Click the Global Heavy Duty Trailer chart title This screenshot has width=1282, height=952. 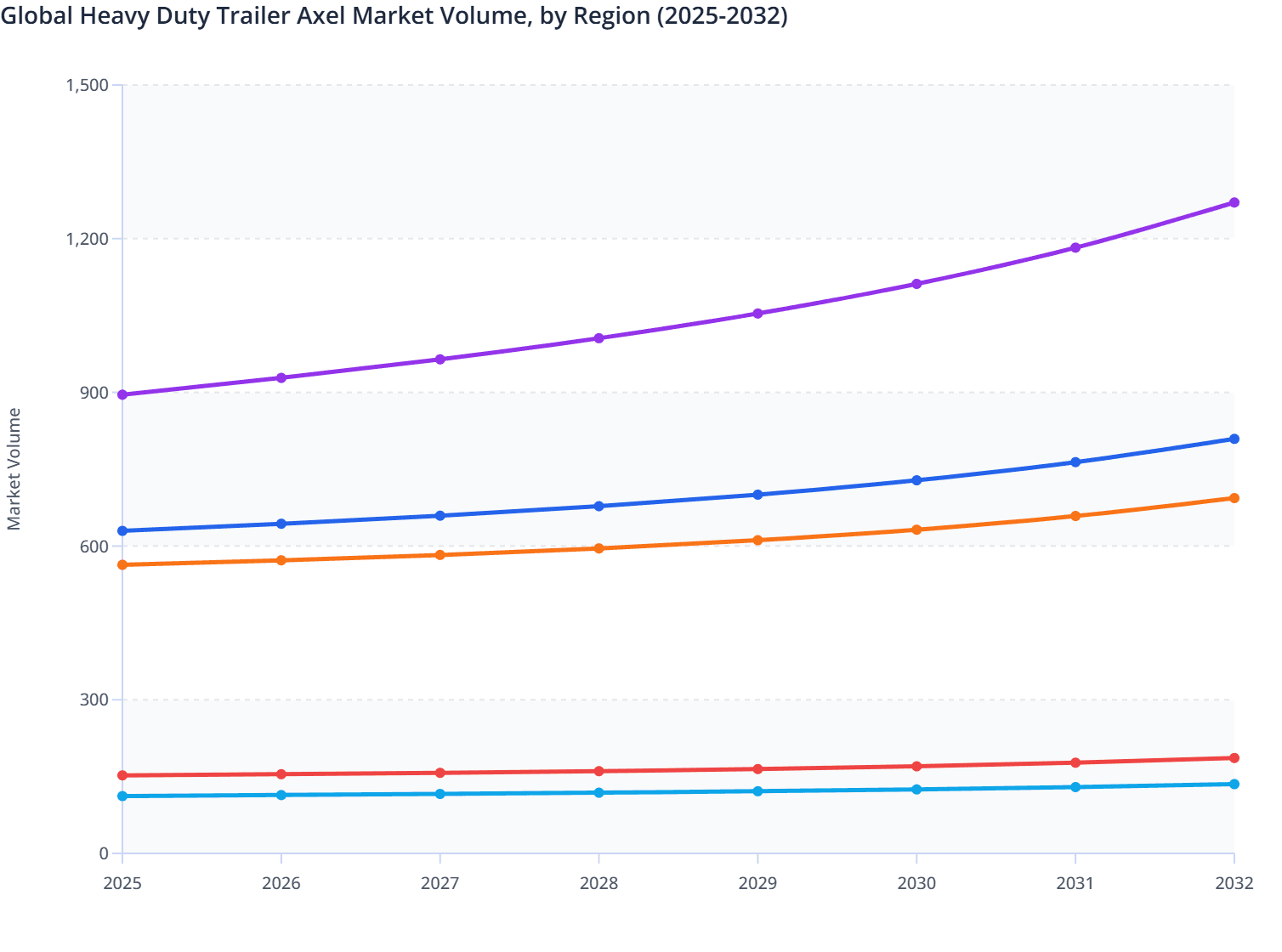[394, 15]
